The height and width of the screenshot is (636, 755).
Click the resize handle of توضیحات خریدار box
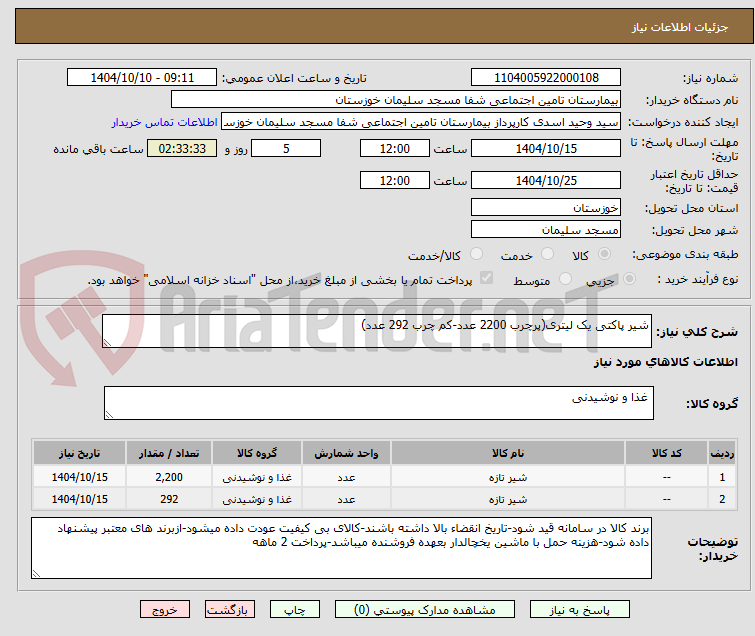click(x=37, y=573)
